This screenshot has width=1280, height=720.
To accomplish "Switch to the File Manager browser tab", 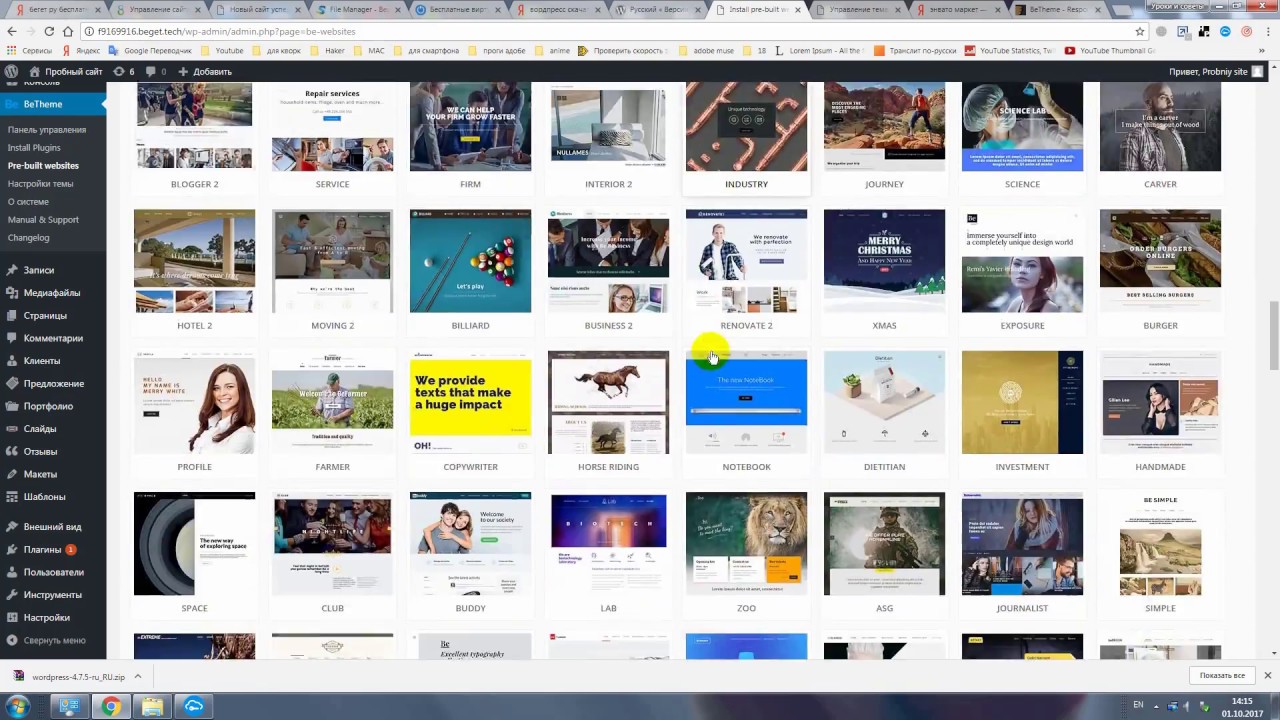I will 360,9.
